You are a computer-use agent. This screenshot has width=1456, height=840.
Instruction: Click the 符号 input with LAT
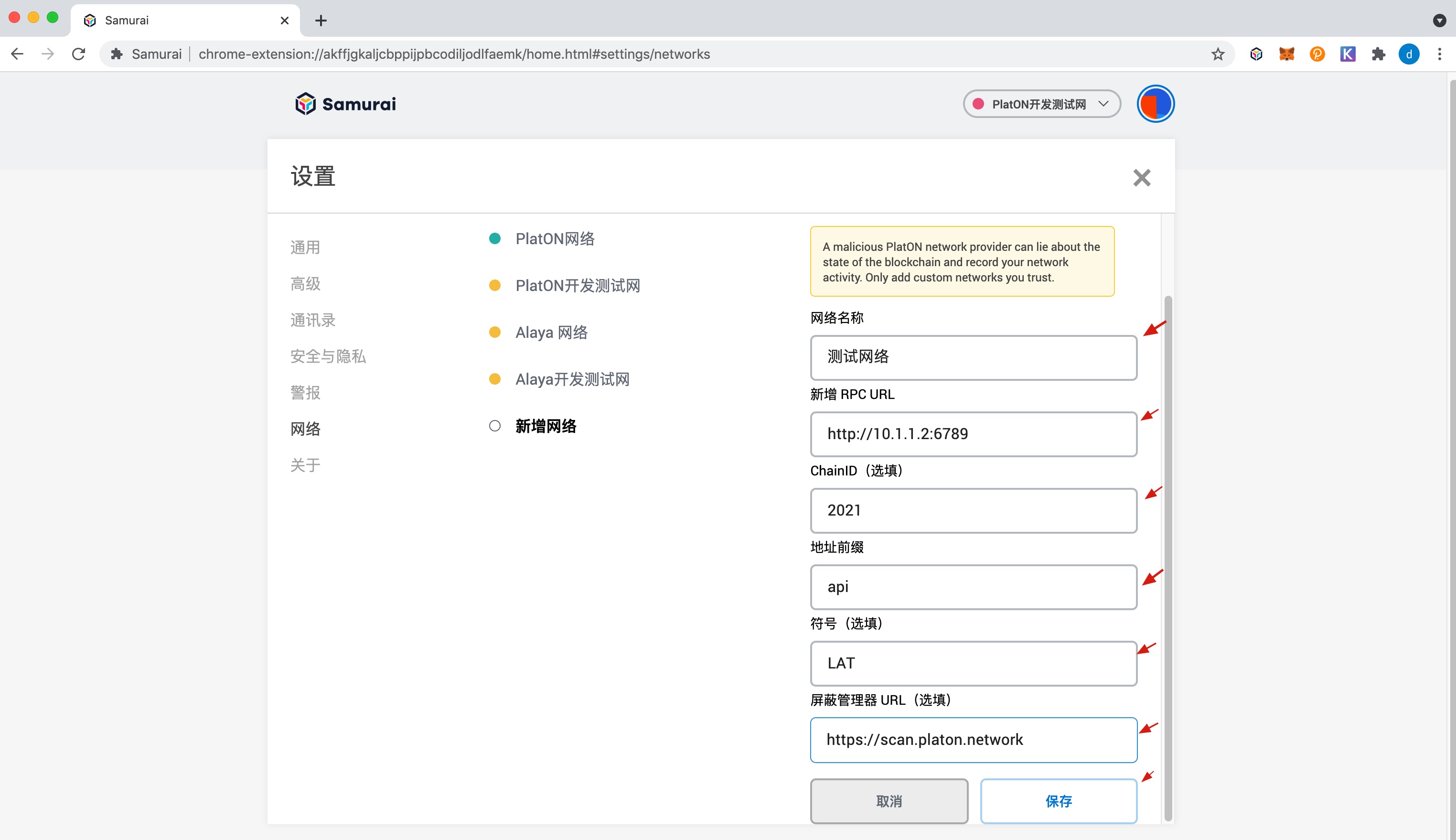pyautogui.click(x=974, y=664)
